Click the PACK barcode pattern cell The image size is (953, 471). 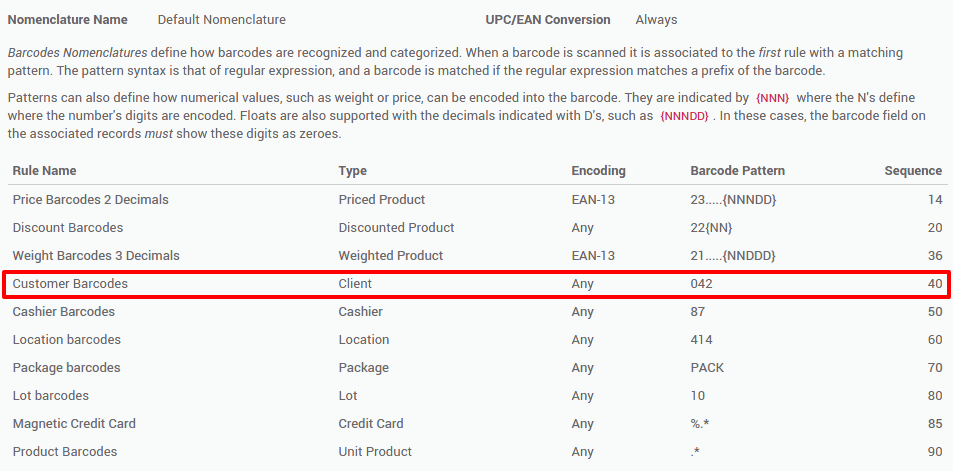[707, 367]
